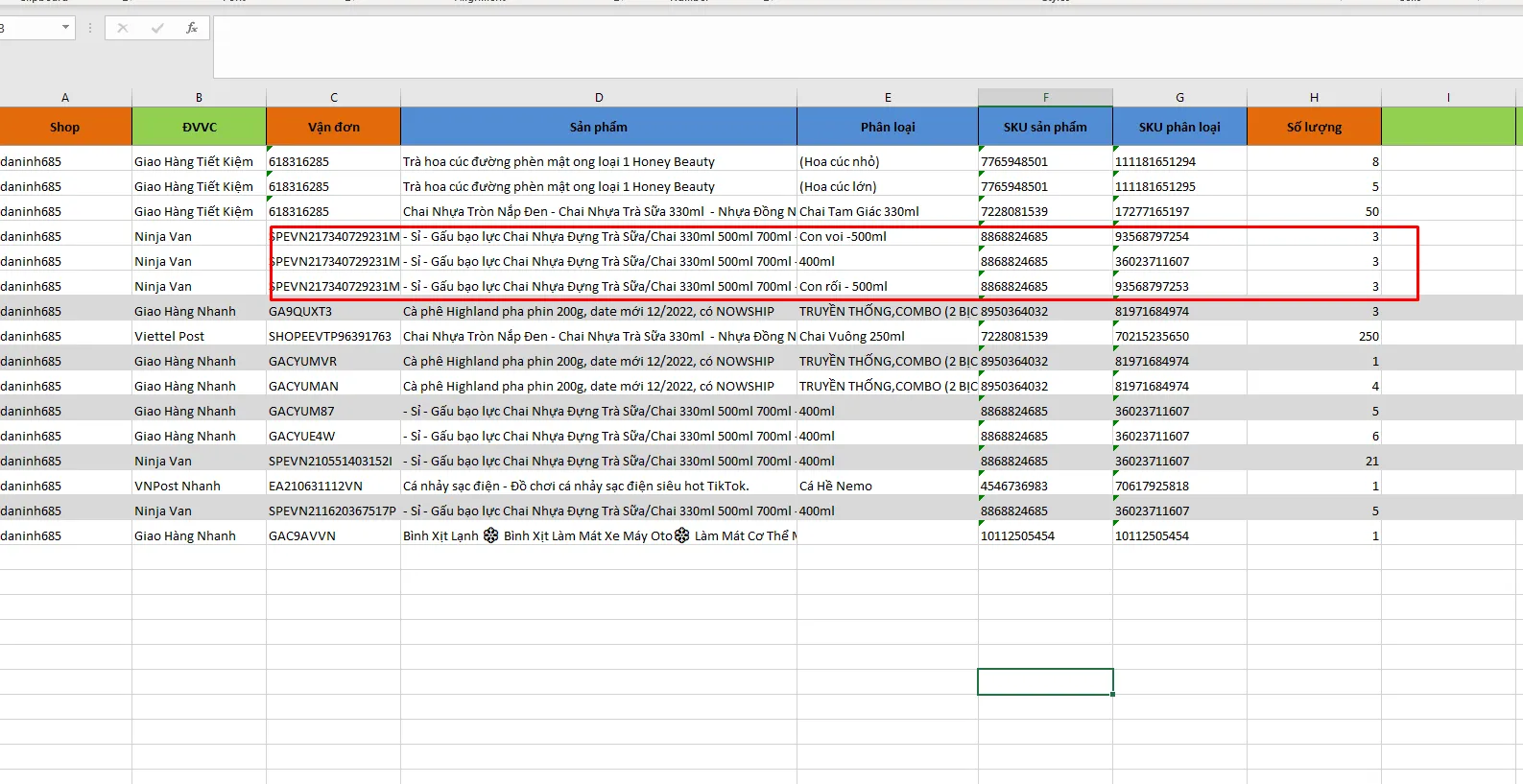Image resolution: width=1523 pixels, height=784 pixels.
Task: Select tracking code 'SHOPEEVTP96391763'
Action: coord(334,336)
